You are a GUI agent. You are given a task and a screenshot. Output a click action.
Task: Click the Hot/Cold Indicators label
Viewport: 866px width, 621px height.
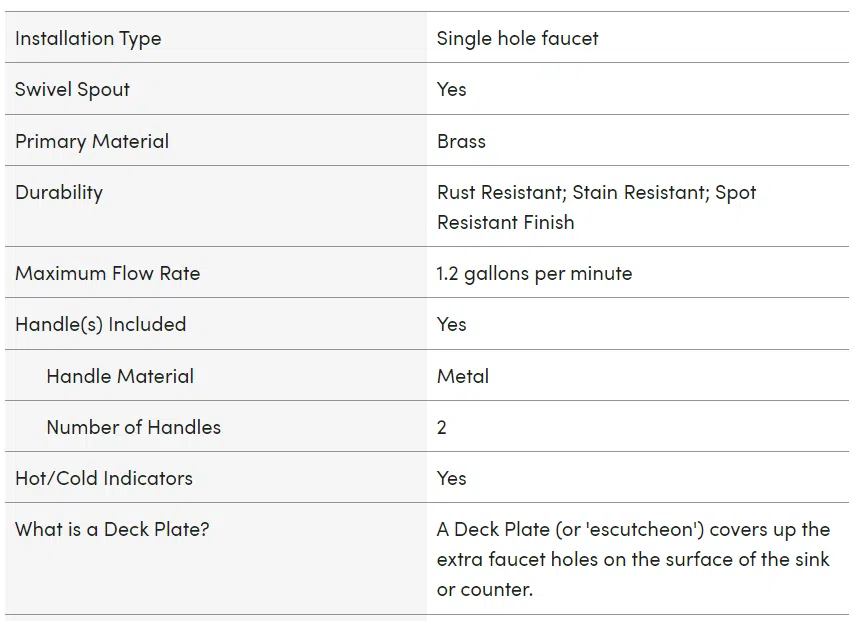104,478
